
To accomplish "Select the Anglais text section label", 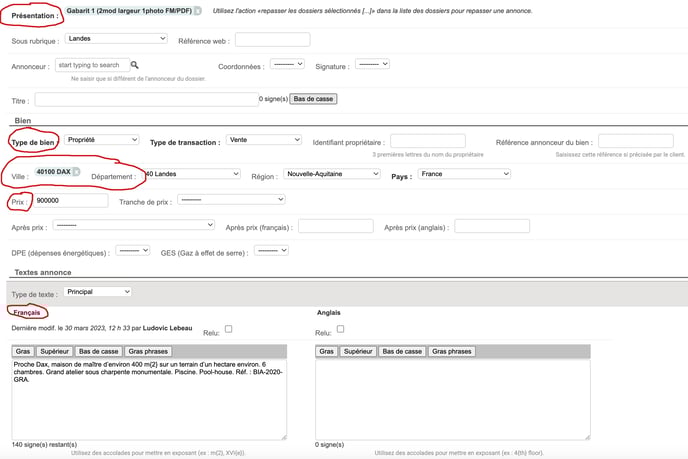I will coord(329,313).
